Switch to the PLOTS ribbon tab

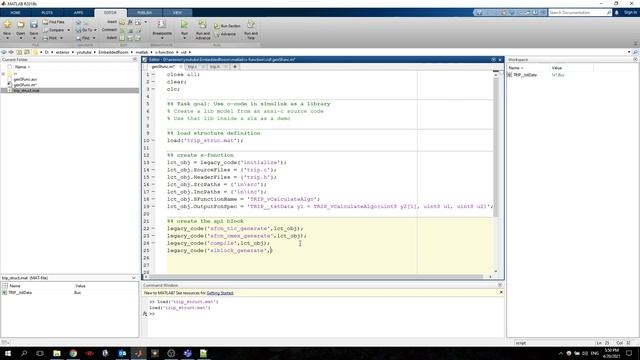47,13
